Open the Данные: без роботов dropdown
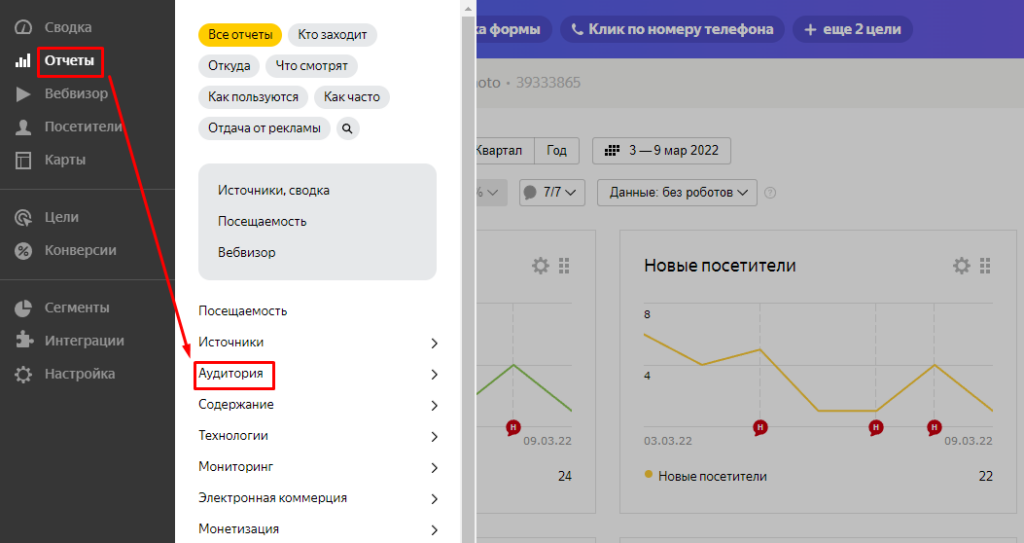 [677, 192]
